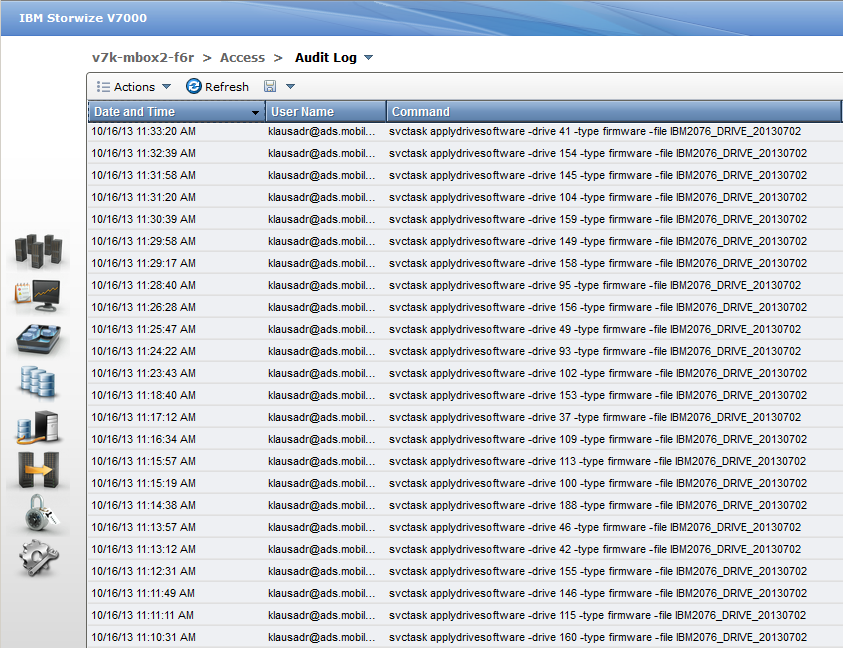Open the Pools sidebar icon

tap(39, 339)
